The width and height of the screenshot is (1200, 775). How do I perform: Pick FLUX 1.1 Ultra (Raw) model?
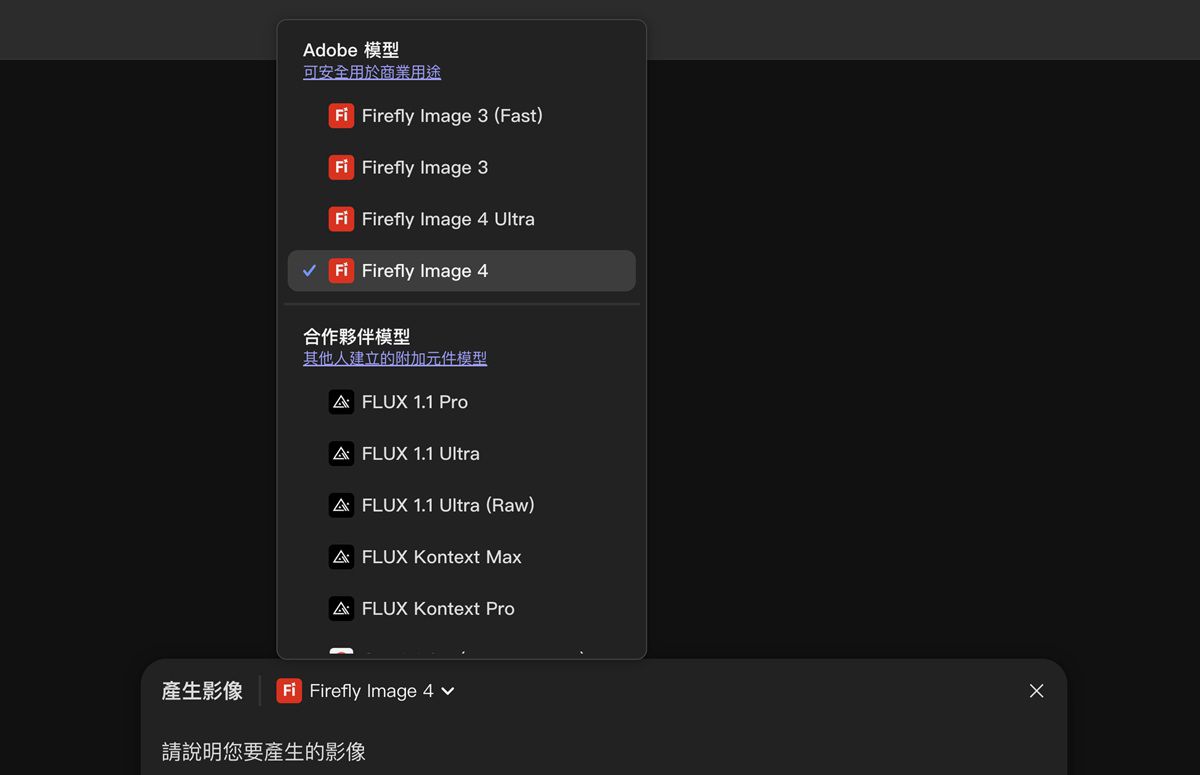pyautogui.click(x=448, y=505)
